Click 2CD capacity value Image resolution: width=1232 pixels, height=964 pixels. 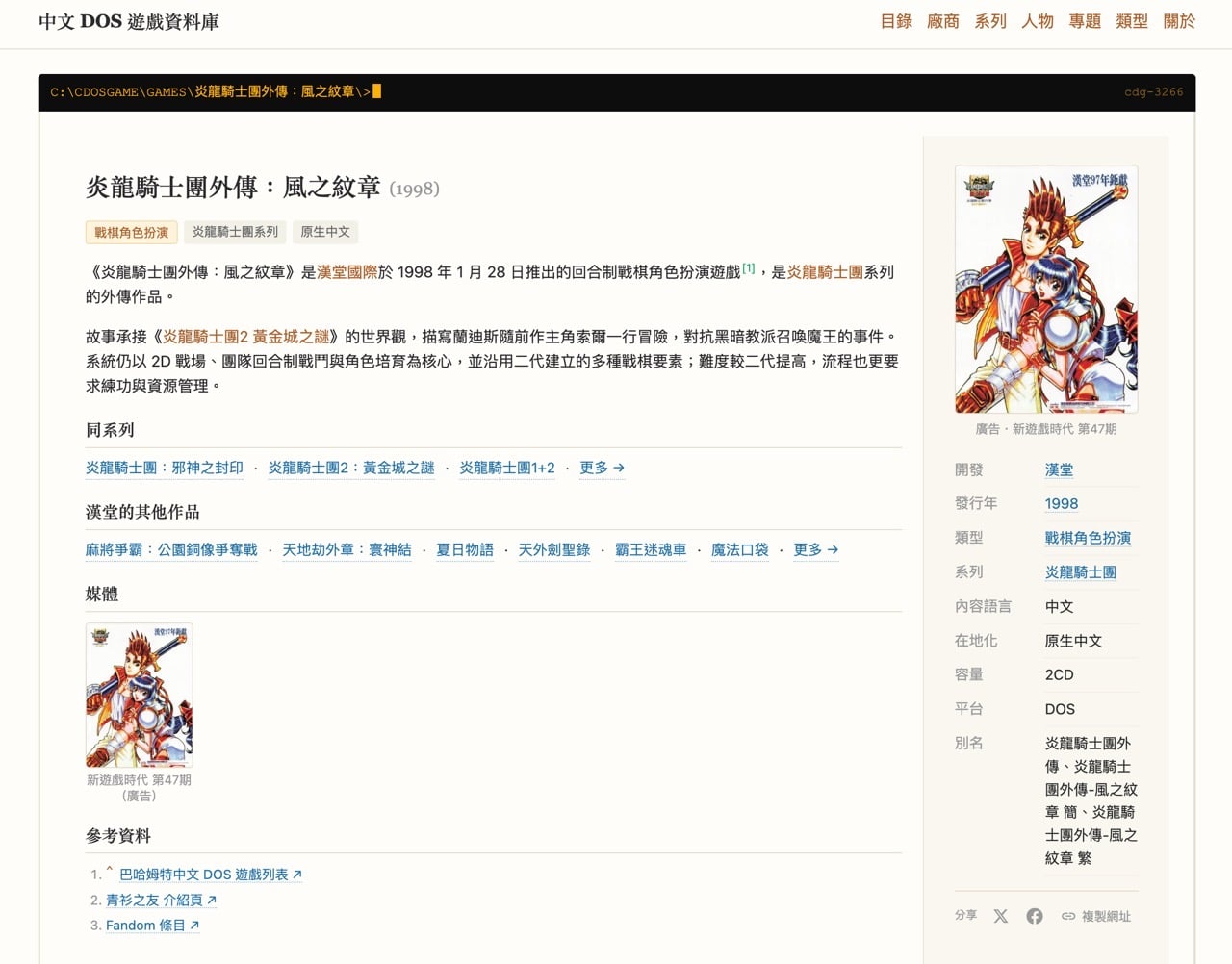click(1060, 675)
